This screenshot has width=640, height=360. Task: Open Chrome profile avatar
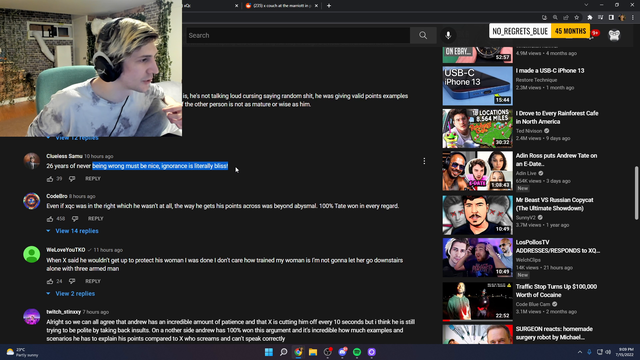(622, 18)
